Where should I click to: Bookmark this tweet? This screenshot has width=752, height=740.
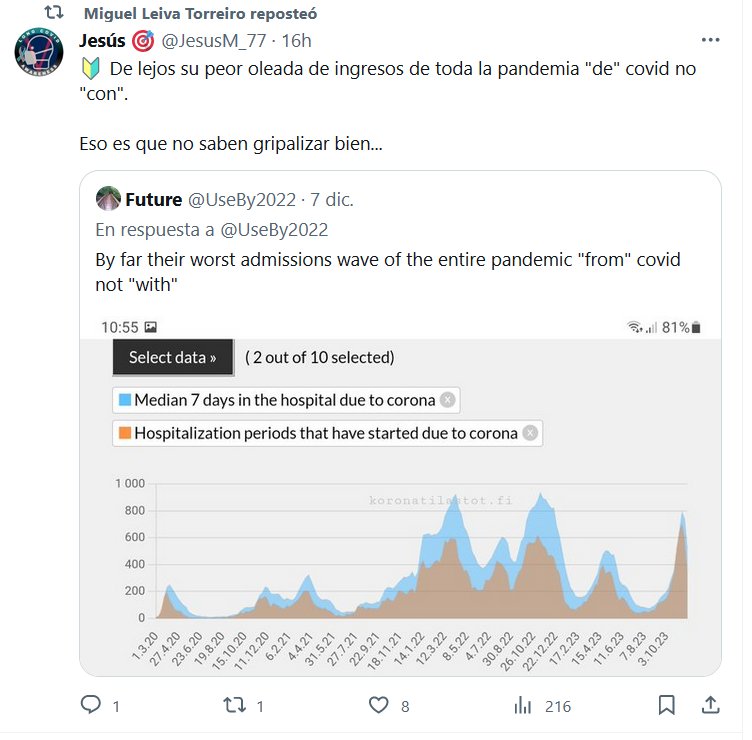666,706
